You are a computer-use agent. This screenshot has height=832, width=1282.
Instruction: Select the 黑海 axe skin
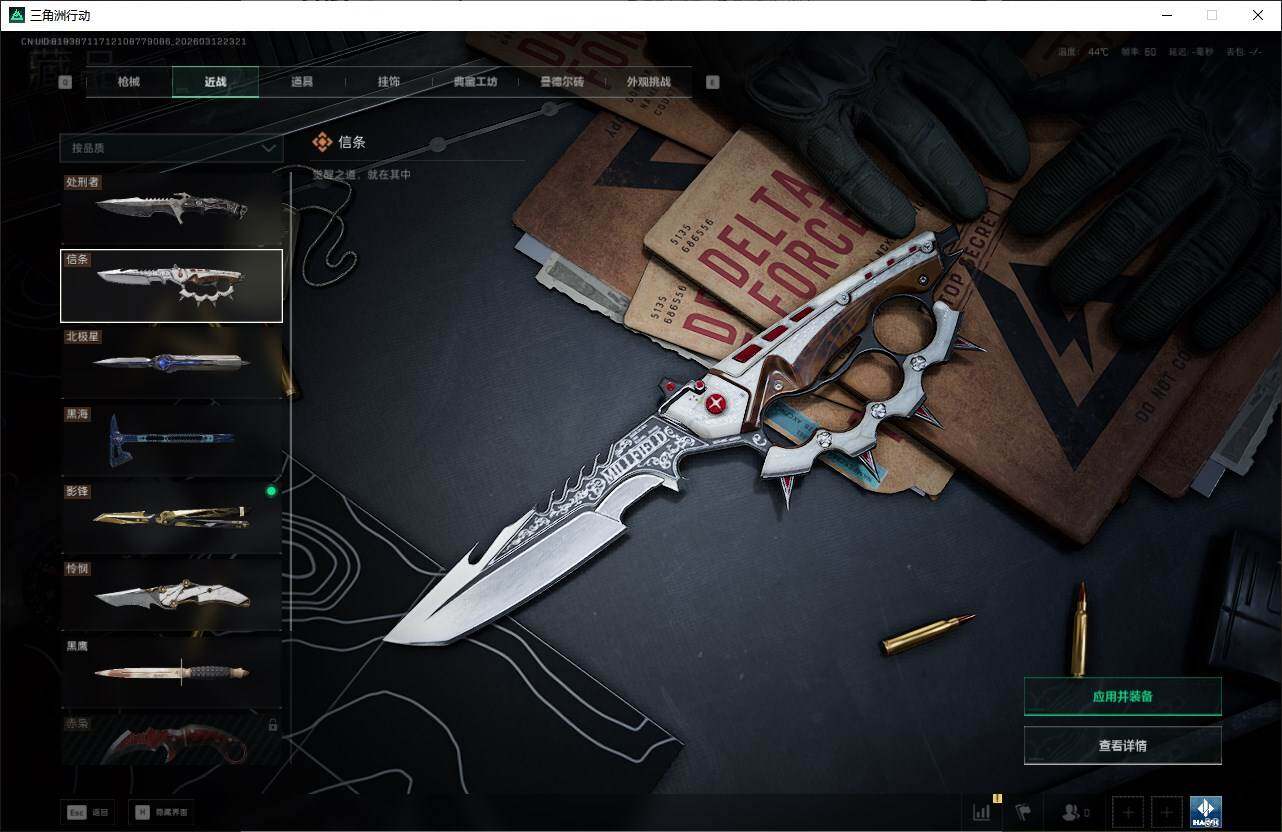[x=171, y=440]
